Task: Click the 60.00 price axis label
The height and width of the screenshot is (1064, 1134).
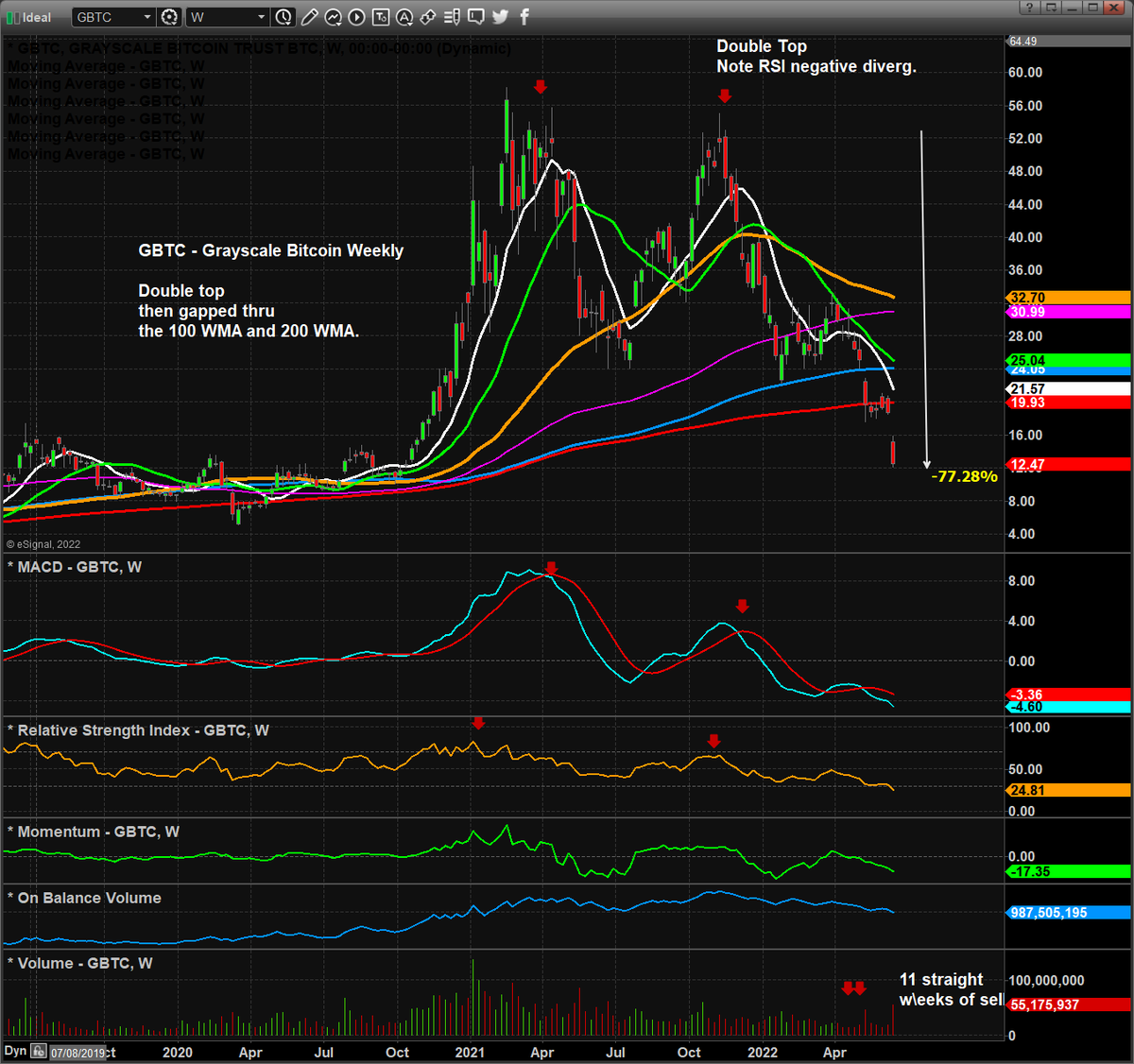Action: pyautogui.click(x=1025, y=72)
